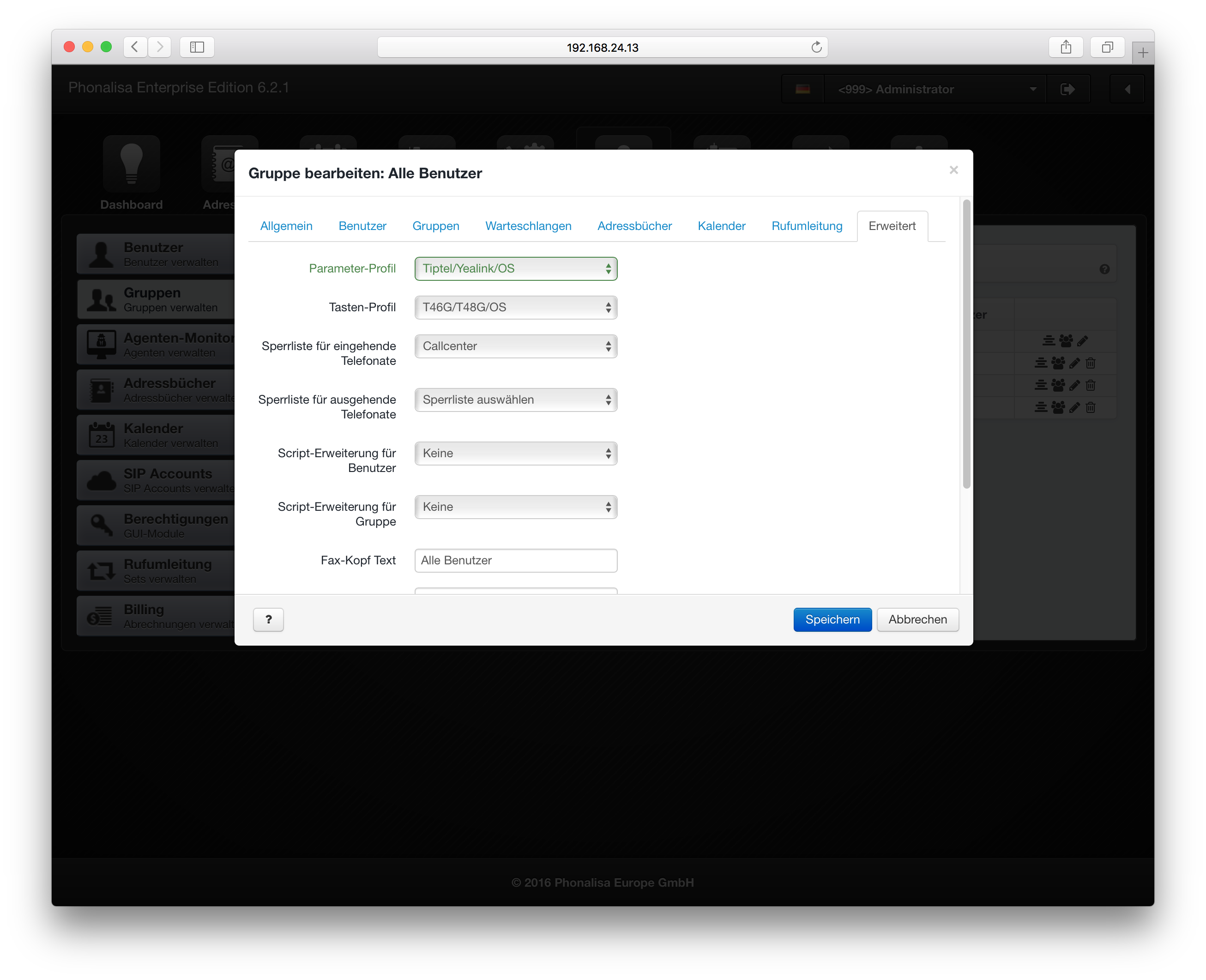The image size is (1206, 980).
Task: Click the logout icon beside Administrator
Action: click(1067, 89)
